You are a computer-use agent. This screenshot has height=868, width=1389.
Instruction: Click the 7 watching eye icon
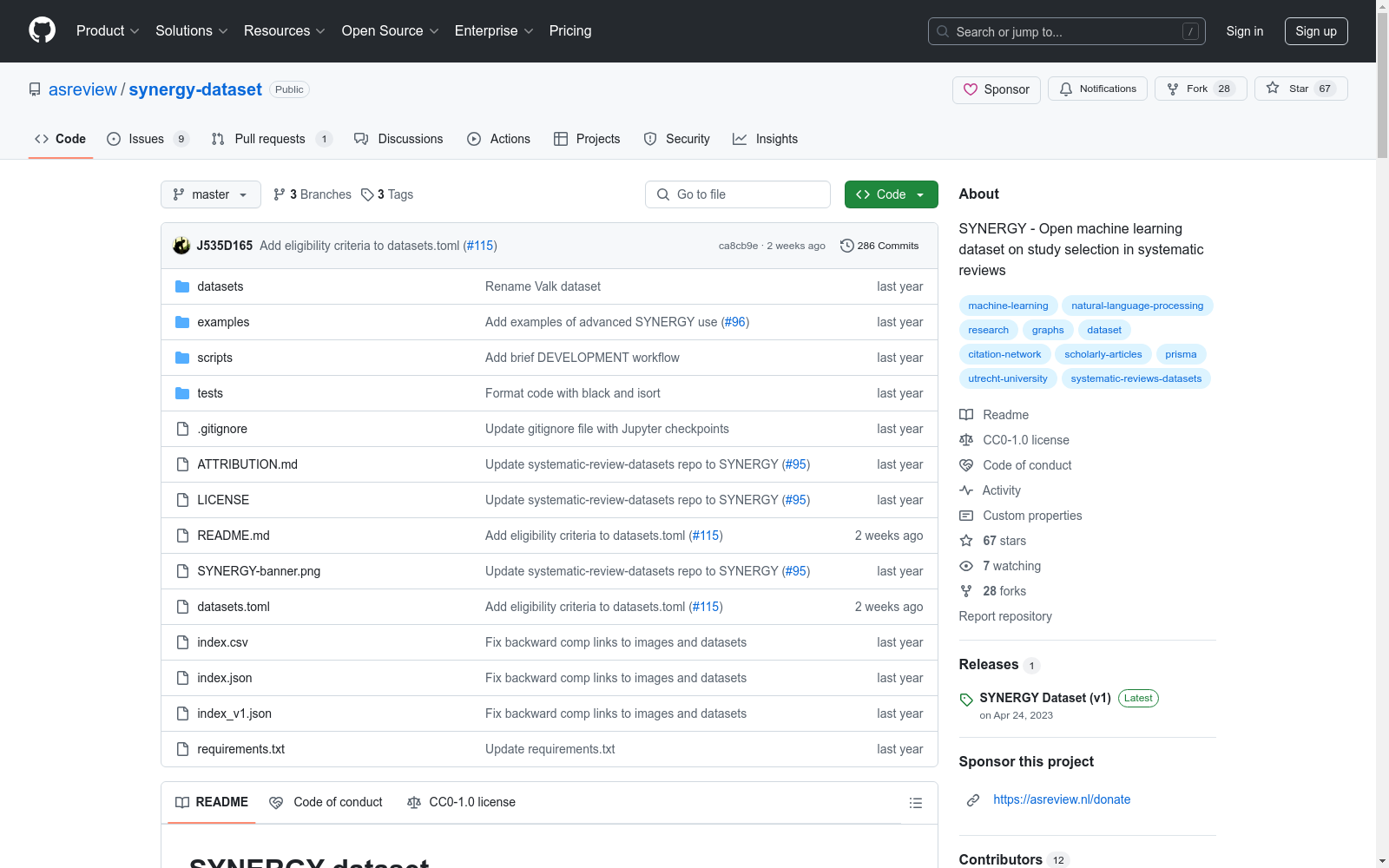966,566
